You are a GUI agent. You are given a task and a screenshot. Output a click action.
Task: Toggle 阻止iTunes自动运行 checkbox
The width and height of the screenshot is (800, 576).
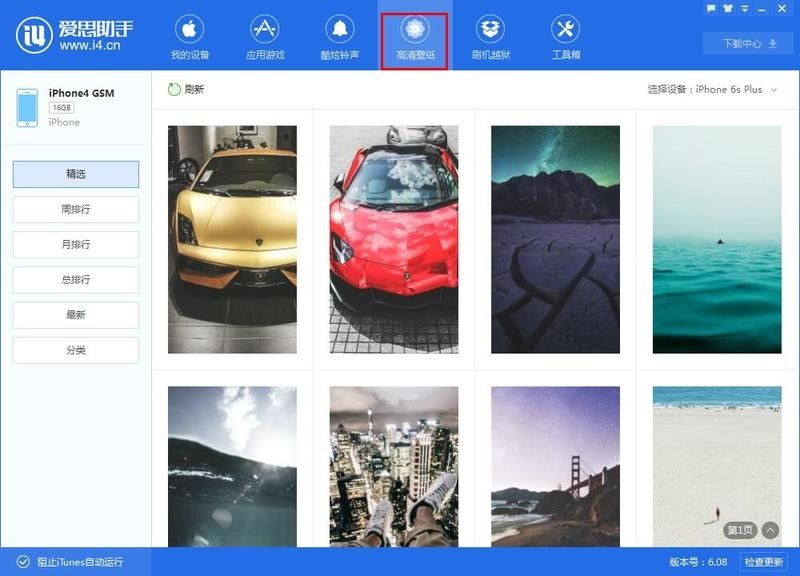pyautogui.click(x=23, y=562)
